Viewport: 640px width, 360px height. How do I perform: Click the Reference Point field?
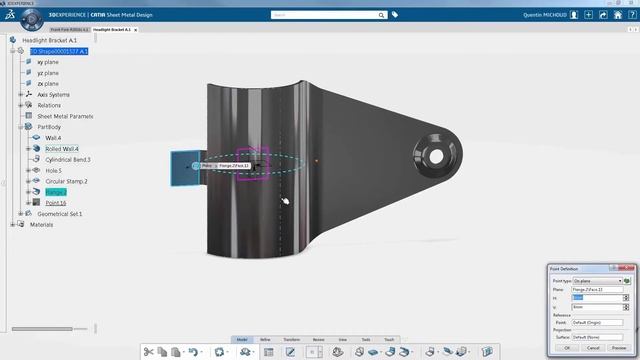[x=598, y=322]
